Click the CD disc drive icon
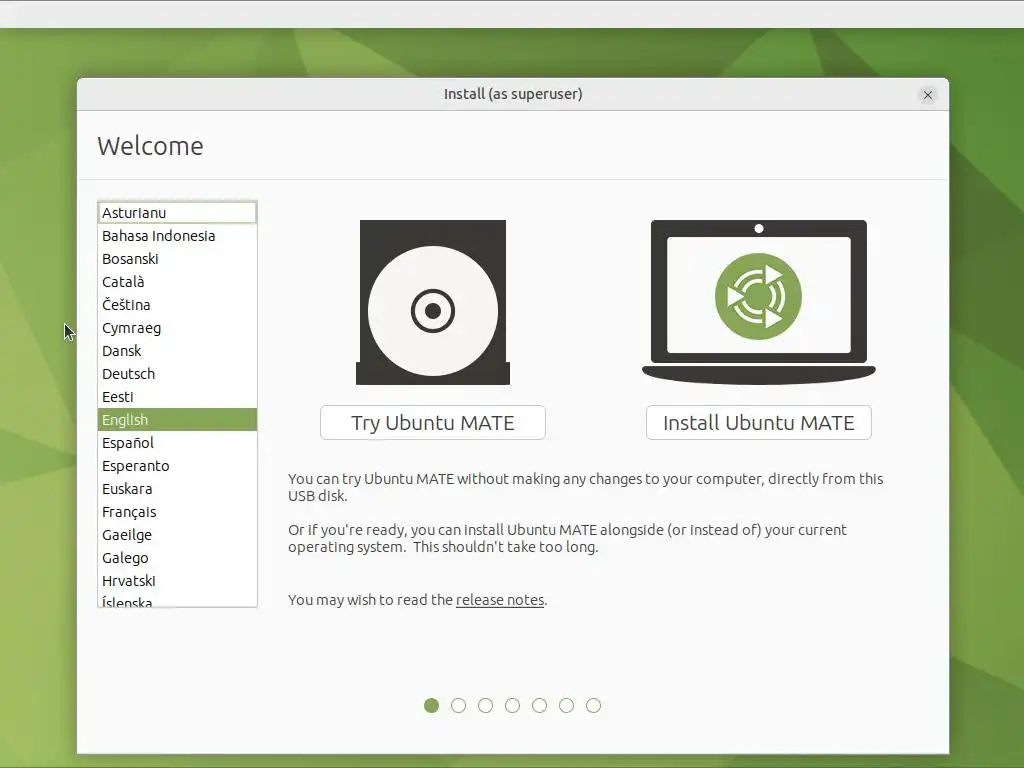Screen dimensions: 1024x768 click(x=432, y=302)
